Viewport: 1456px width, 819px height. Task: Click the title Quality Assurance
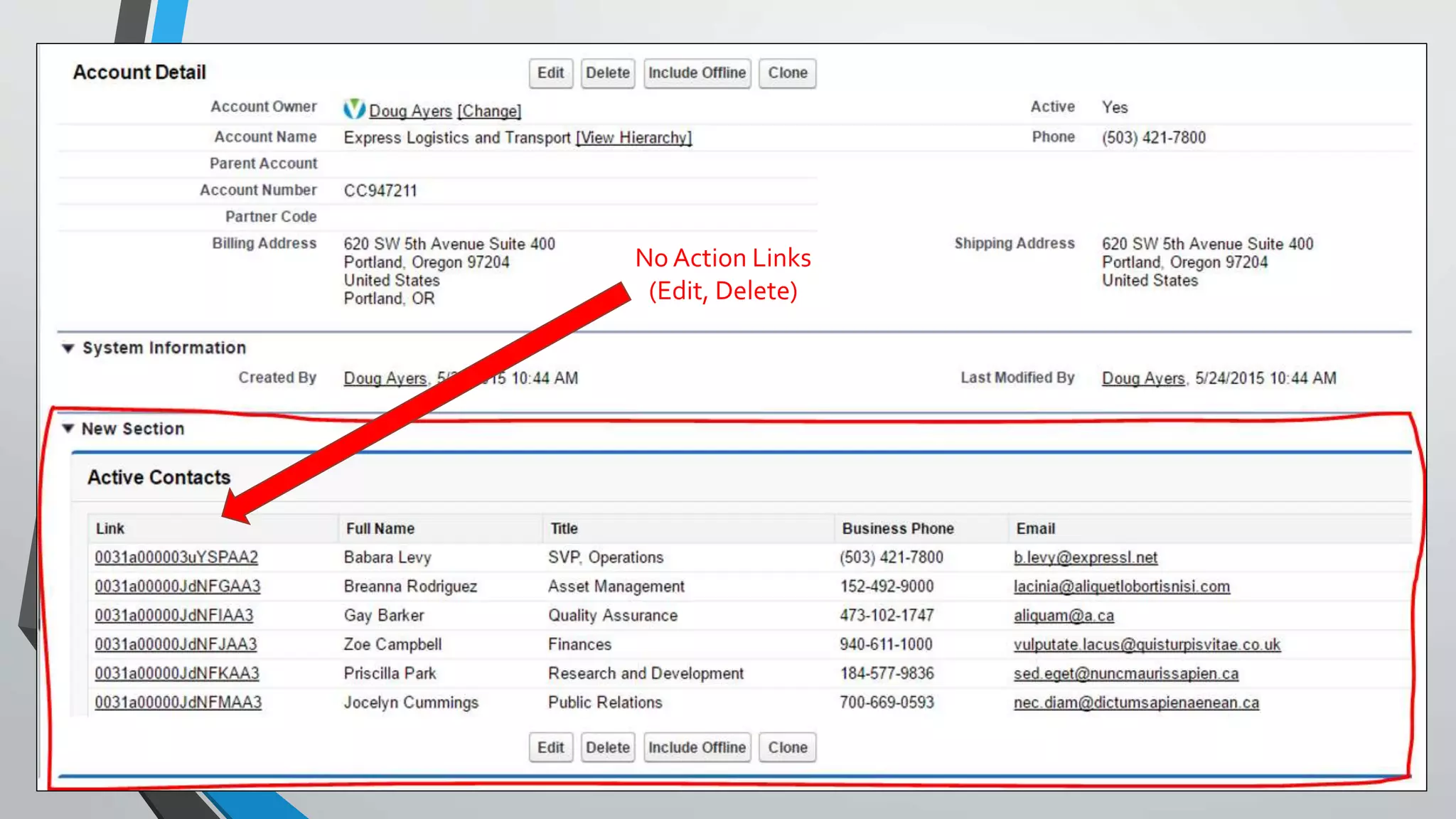coord(613,616)
